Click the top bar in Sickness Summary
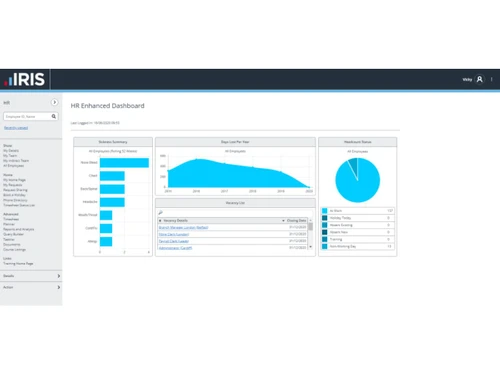This screenshot has width=500, height=375. [x=124, y=163]
